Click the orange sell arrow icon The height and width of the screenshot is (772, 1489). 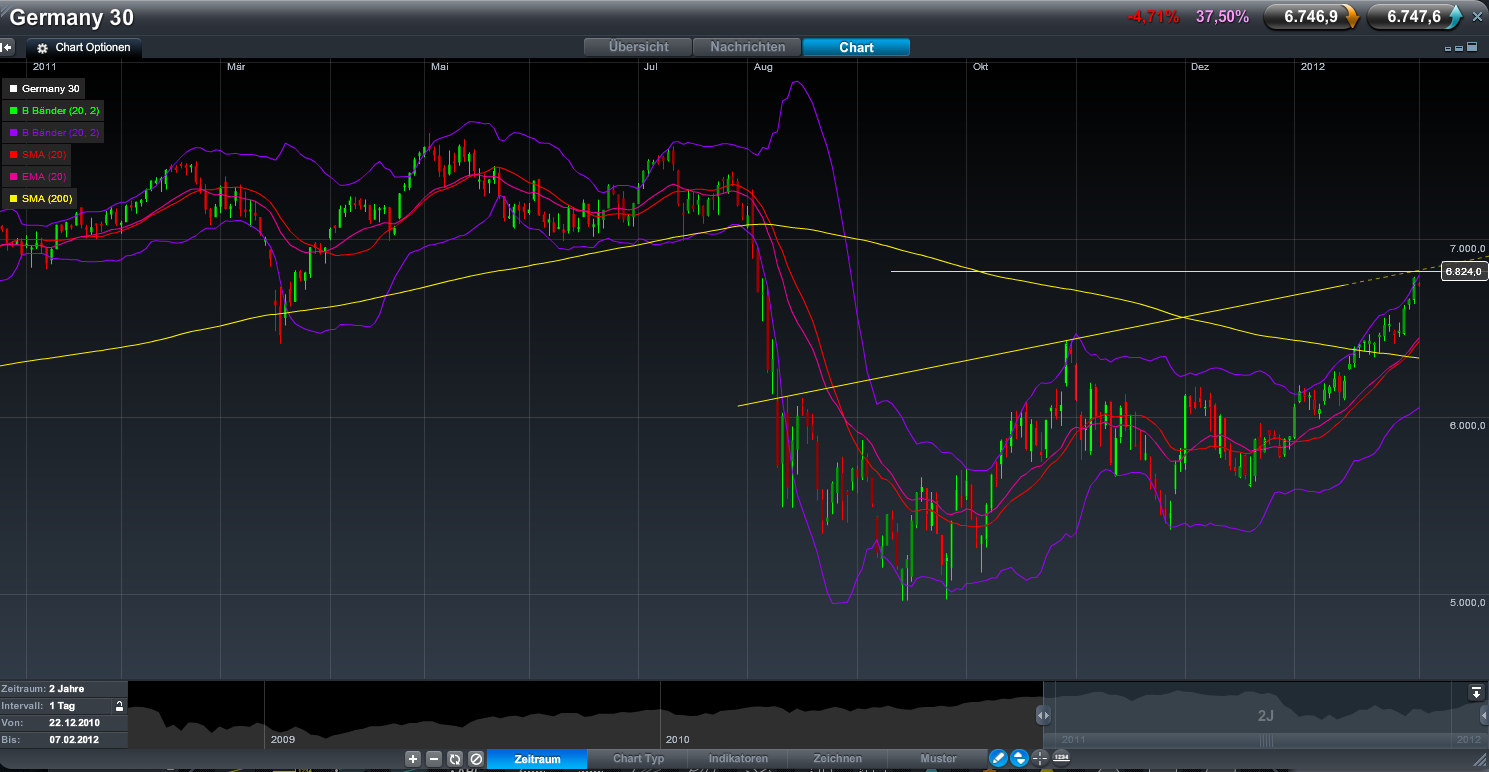1352,16
